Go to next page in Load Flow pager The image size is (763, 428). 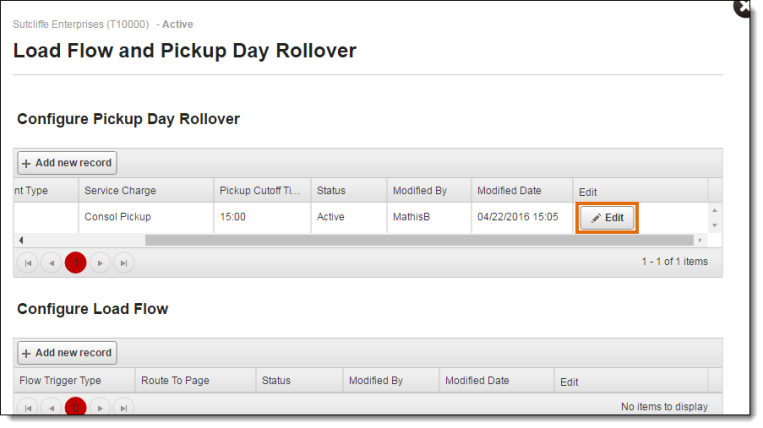coord(100,407)
